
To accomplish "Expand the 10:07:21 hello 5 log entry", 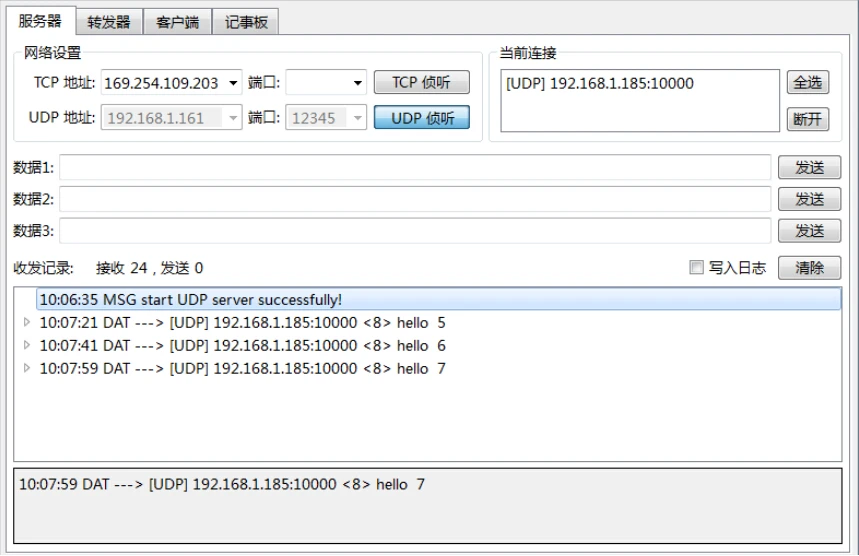I will click(26, 322).
